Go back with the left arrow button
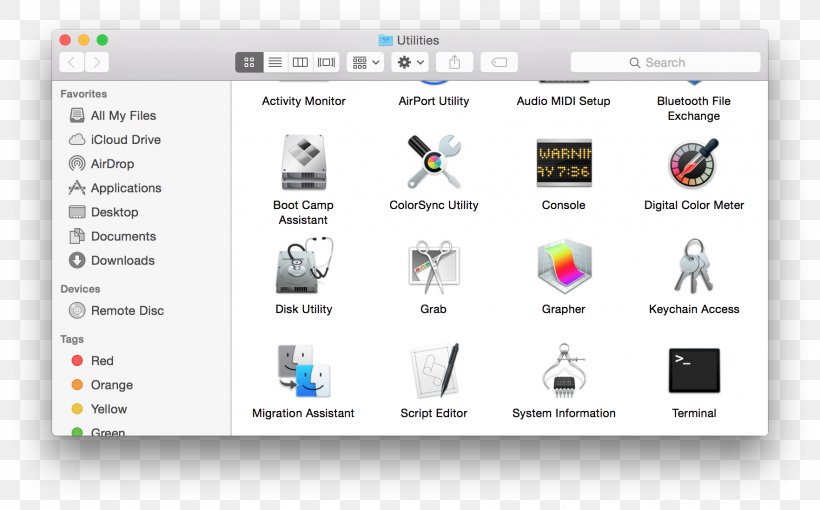820x510 pixels. point(72,62)
